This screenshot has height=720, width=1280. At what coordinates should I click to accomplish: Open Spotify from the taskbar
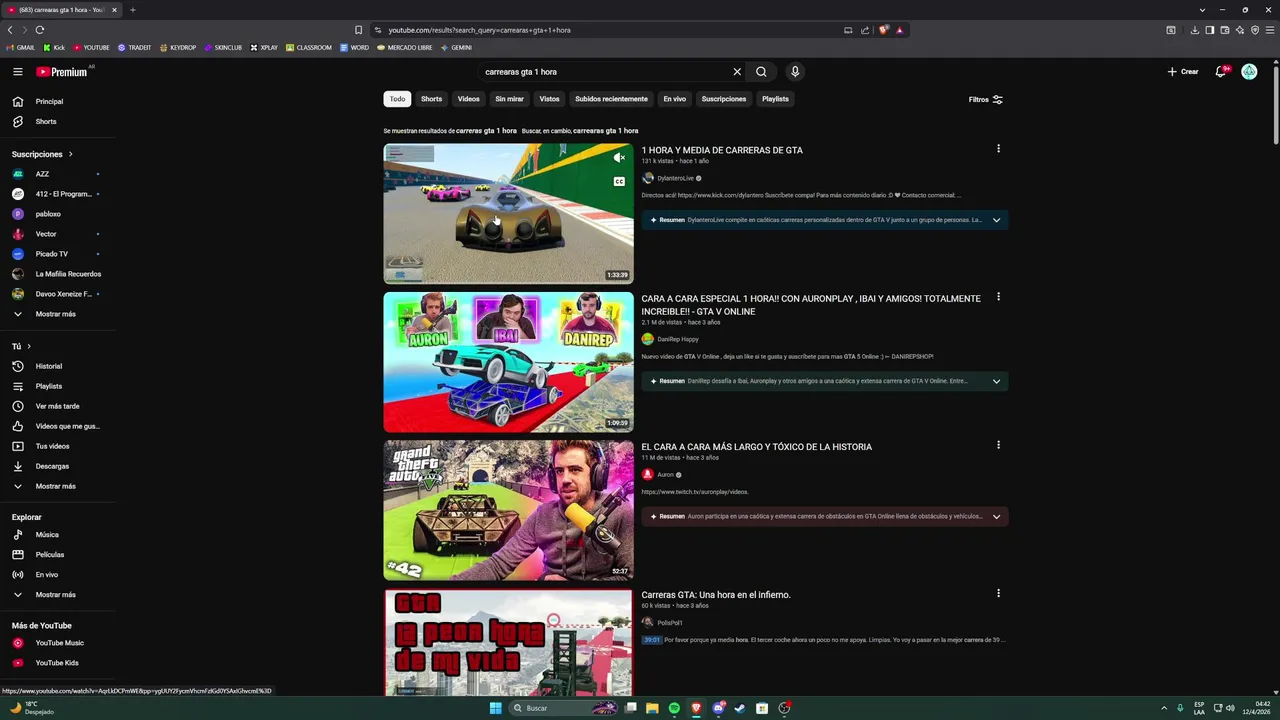click(674, 708)
